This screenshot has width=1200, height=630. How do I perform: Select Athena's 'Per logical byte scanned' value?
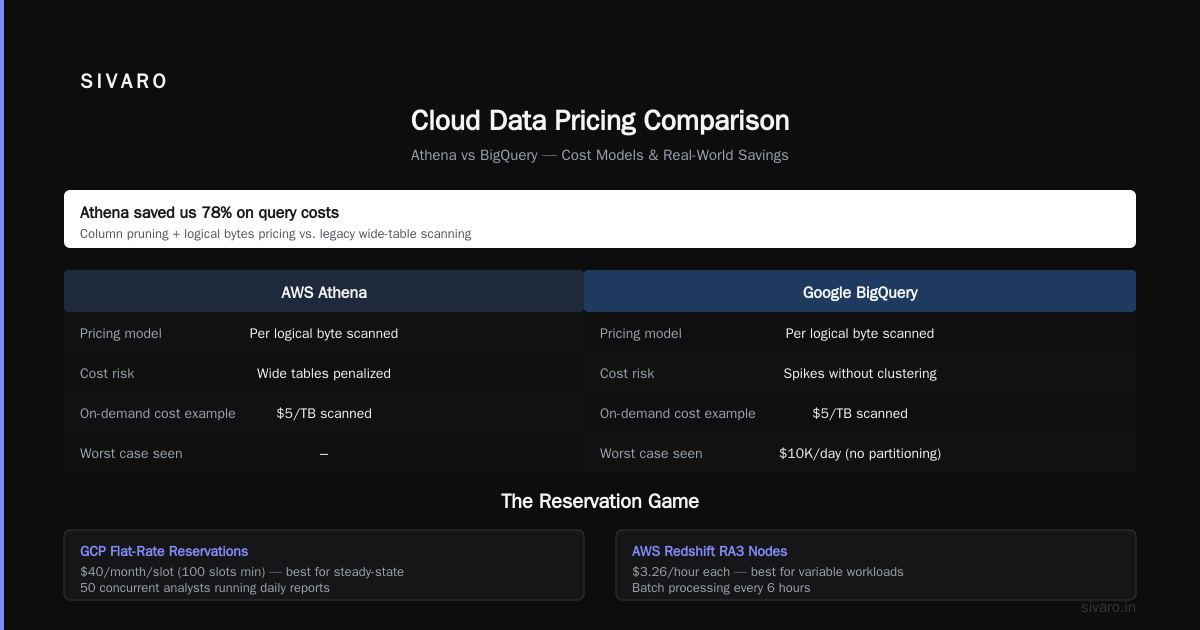[x=324, y=333]
